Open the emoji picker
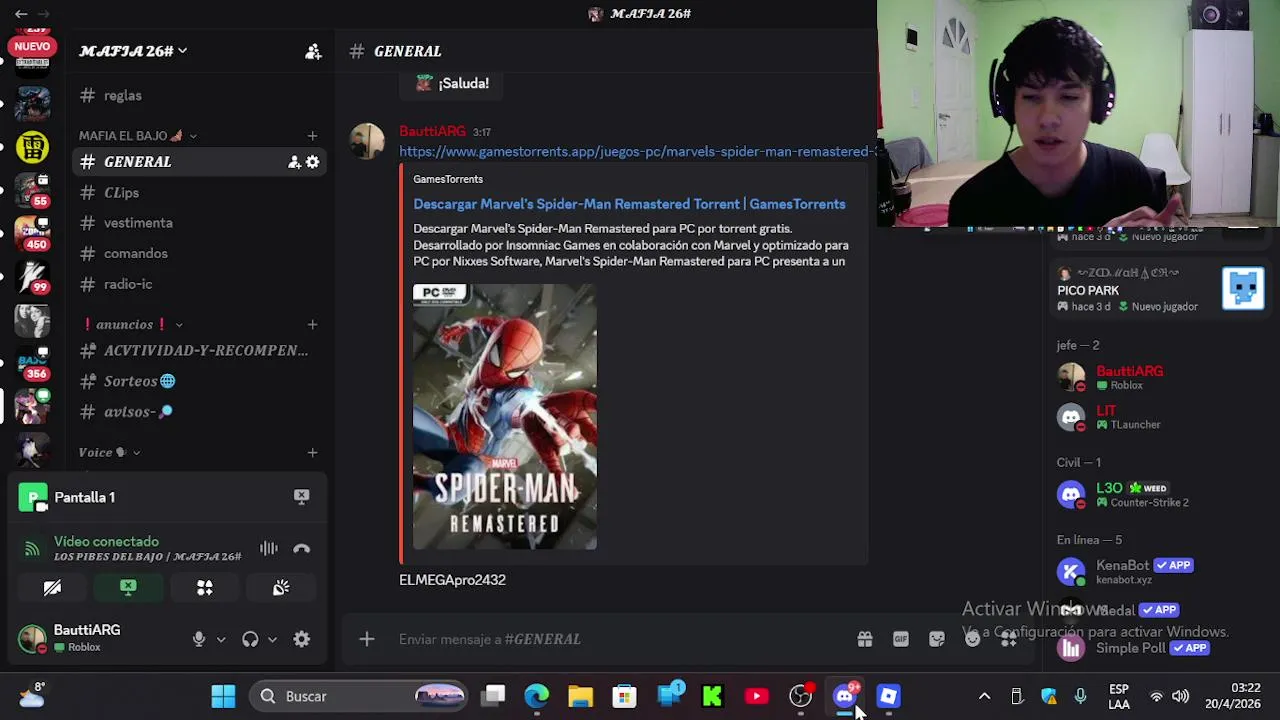This screenshot has width=1280, height=720. click(973, 639)
